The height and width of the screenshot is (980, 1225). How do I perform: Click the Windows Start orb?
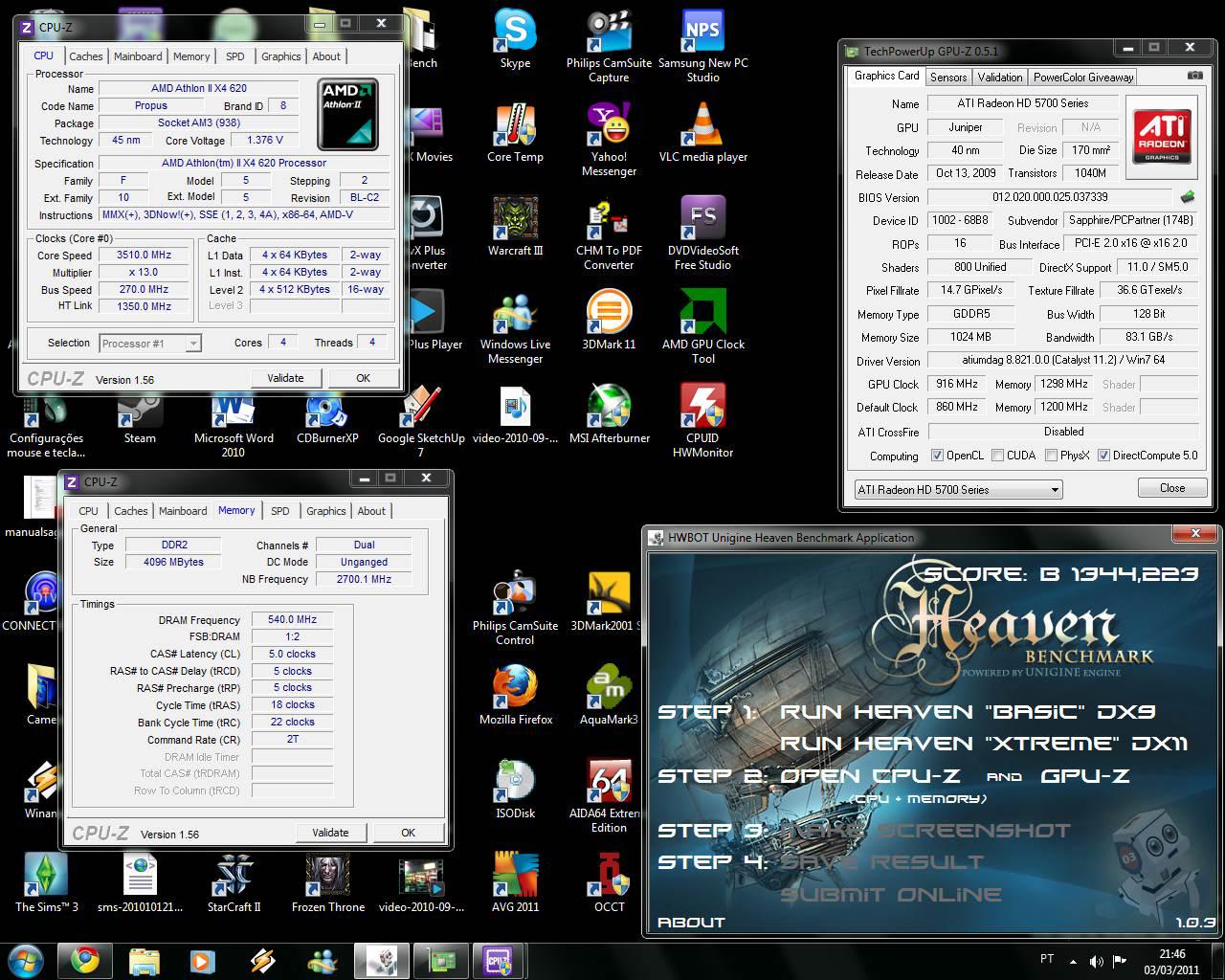[x=26, y=960]
